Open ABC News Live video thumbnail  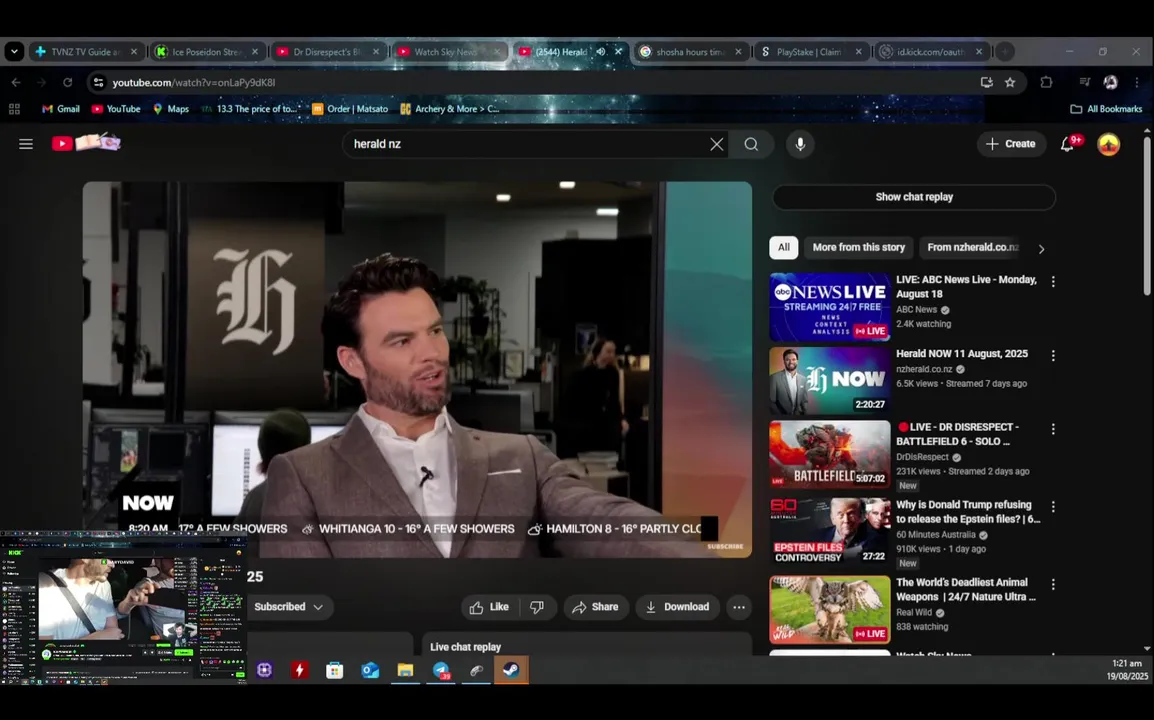[x=829, y=307]
